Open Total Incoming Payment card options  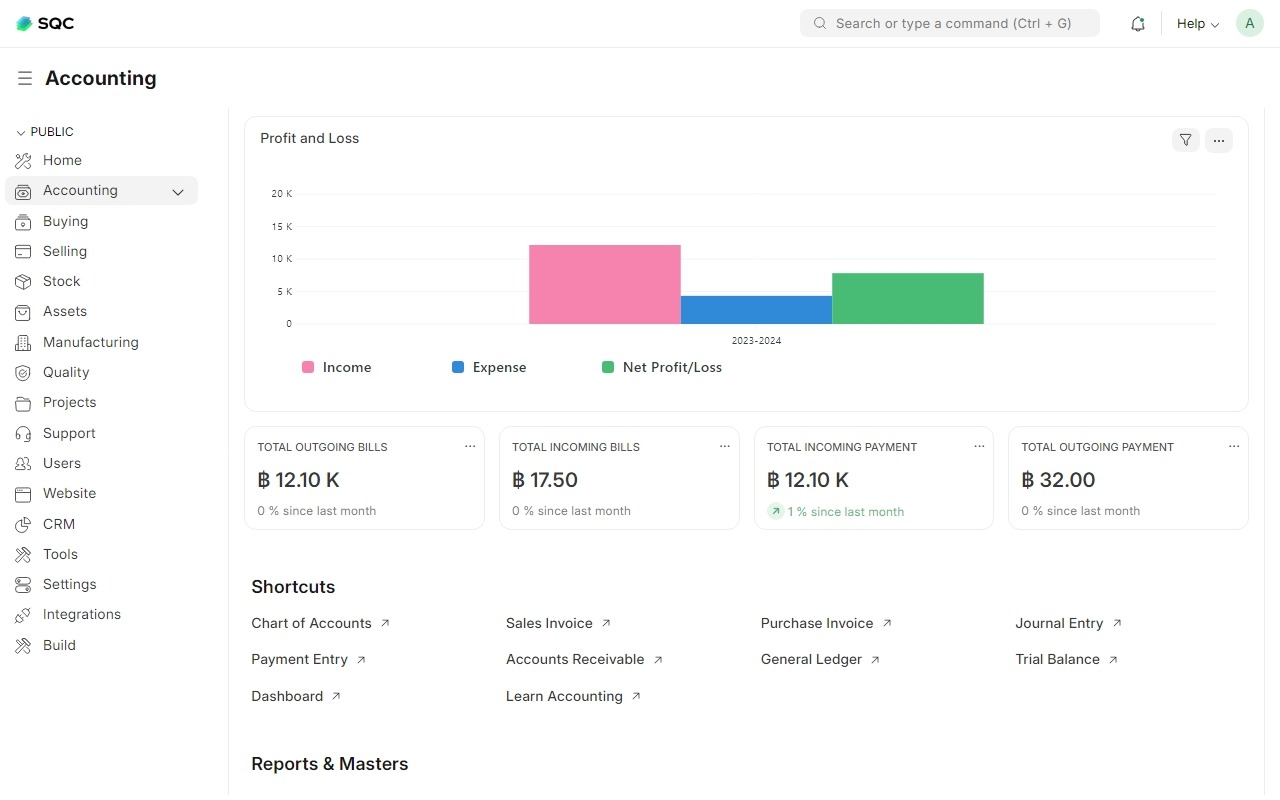tap(979, 447)
